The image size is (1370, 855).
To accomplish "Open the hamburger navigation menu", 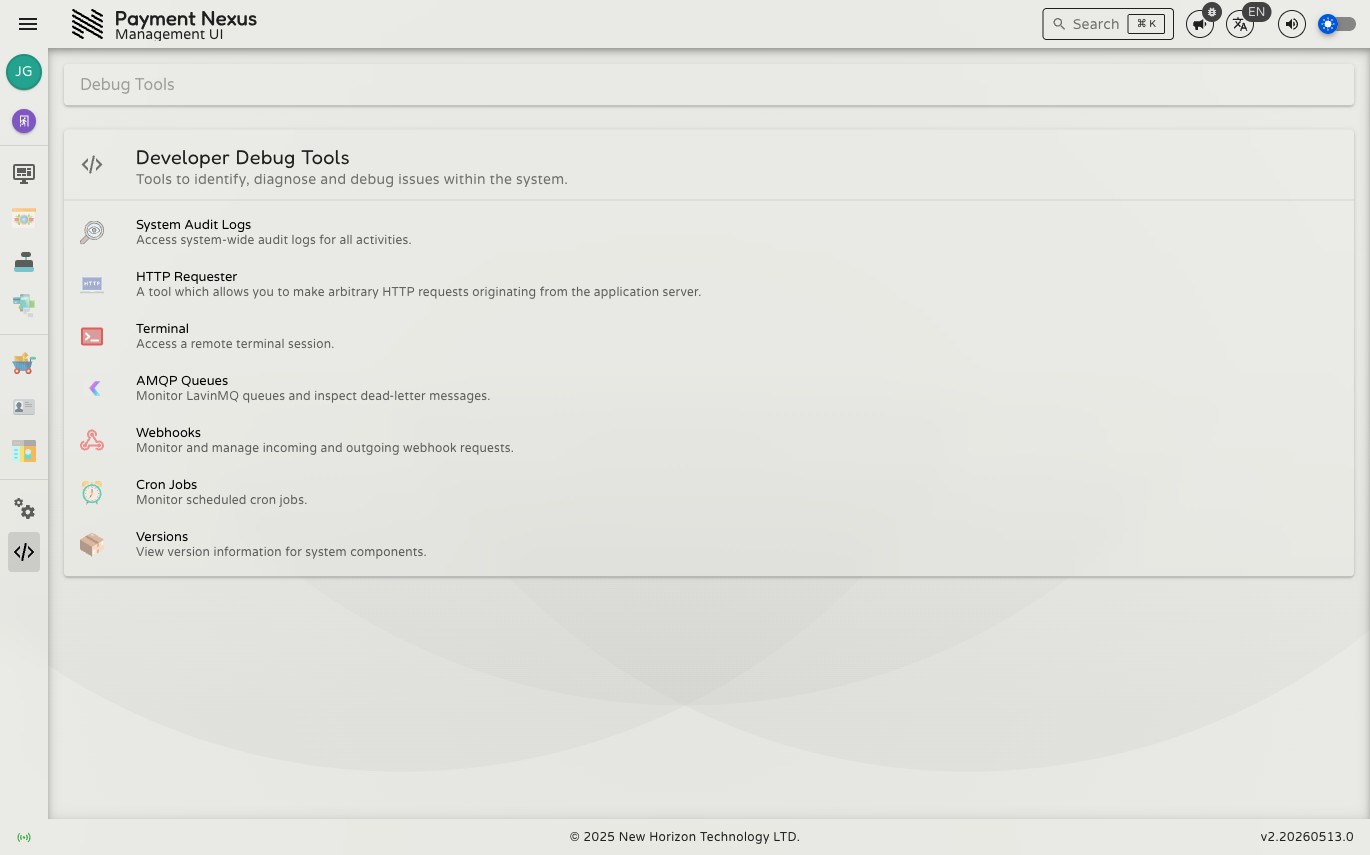I will coord(28,24).
